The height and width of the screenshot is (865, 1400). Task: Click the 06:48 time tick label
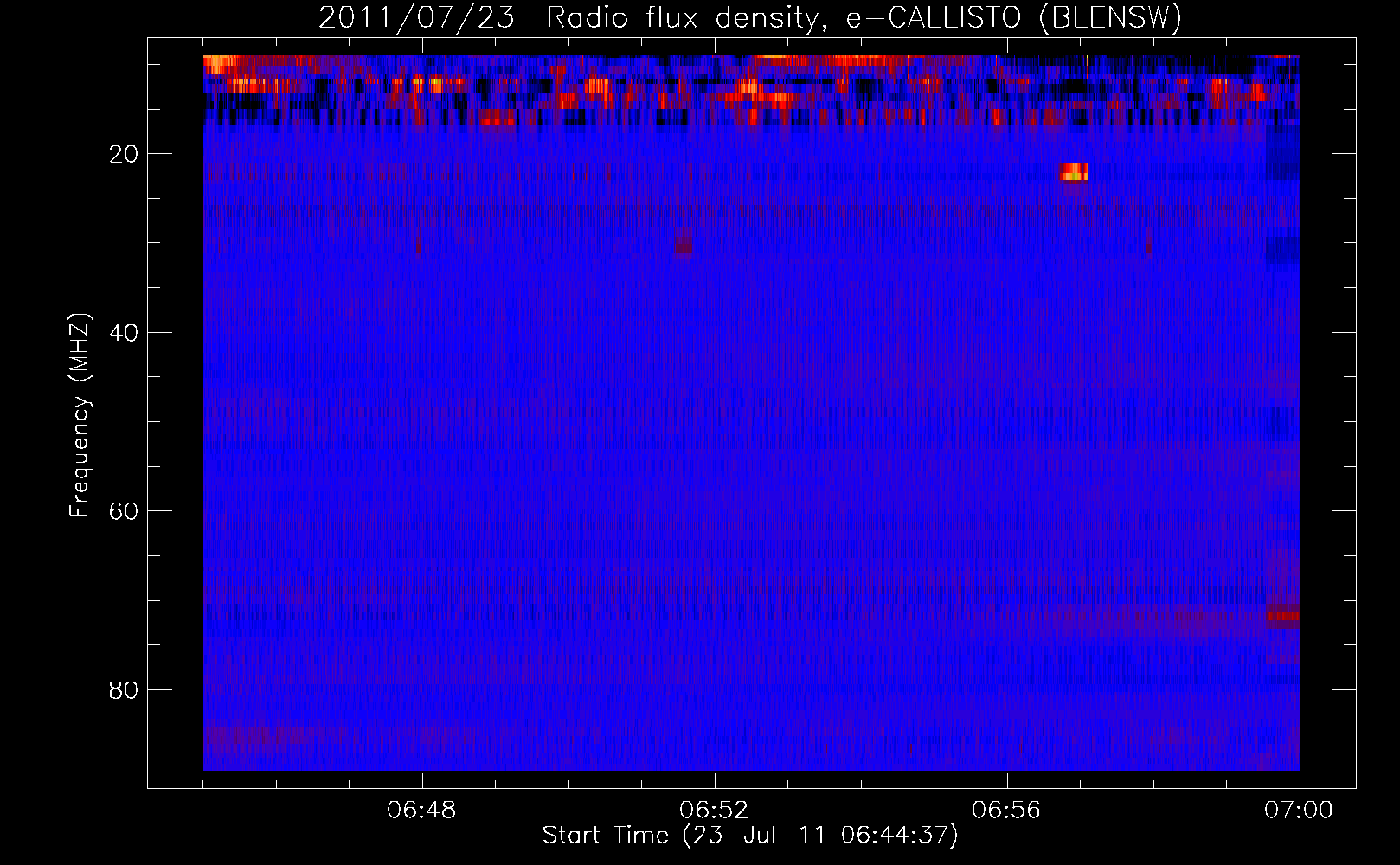click(x=421, y=811)
